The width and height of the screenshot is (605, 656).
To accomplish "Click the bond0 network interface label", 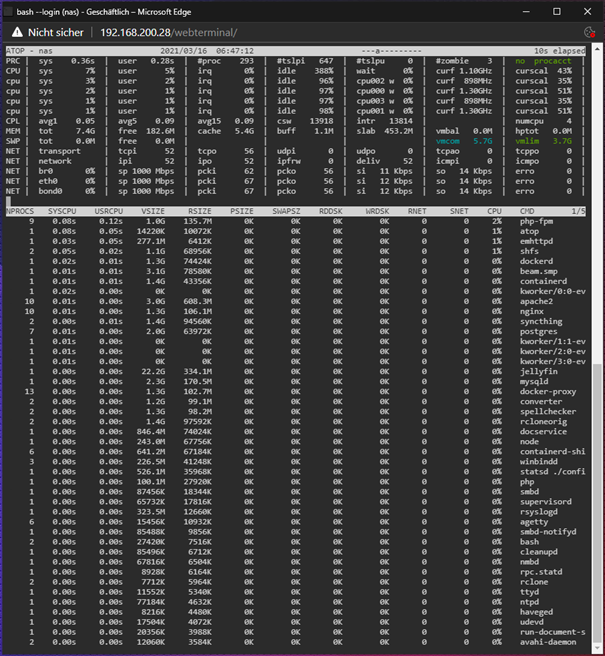I will (50, 191).
